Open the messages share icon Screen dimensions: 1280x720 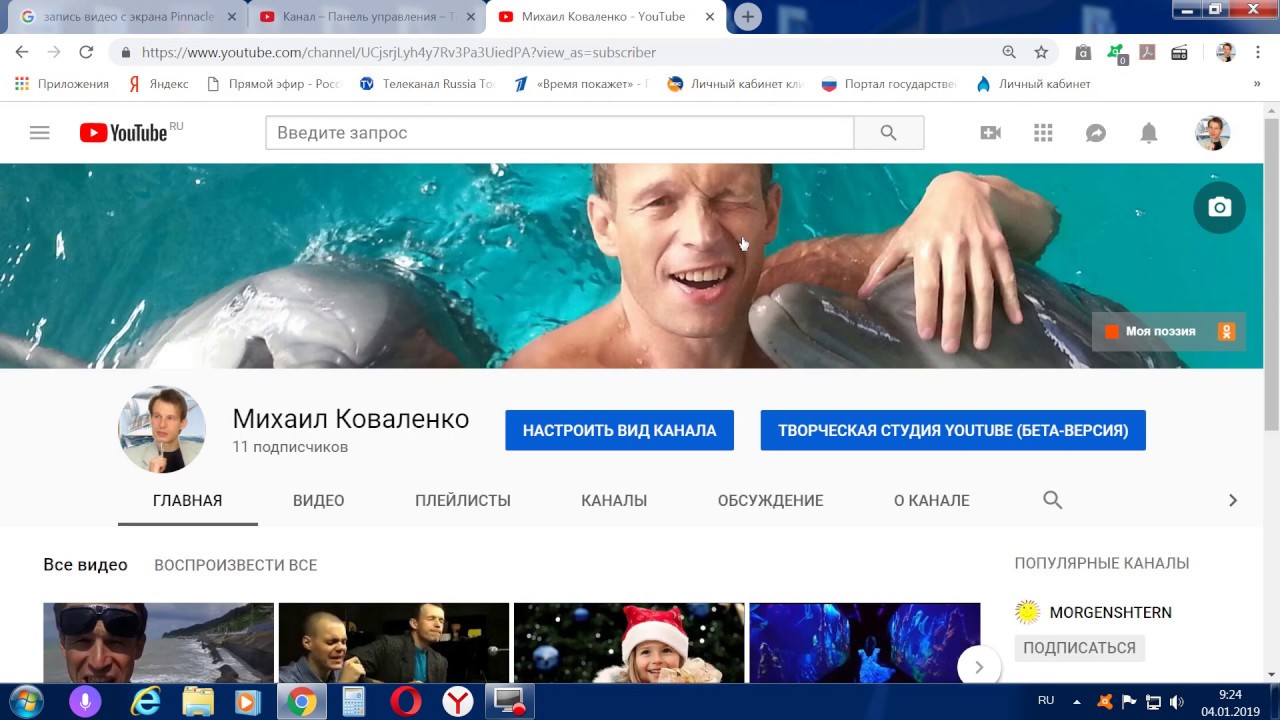point(1096,133)
